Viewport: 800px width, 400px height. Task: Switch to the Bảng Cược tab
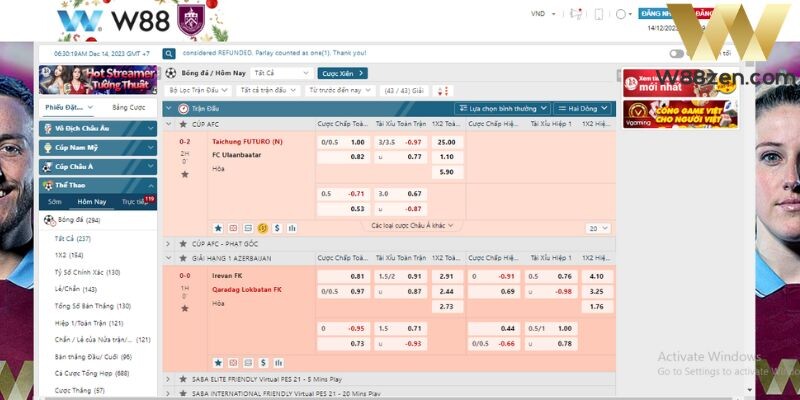pos(128,107)
